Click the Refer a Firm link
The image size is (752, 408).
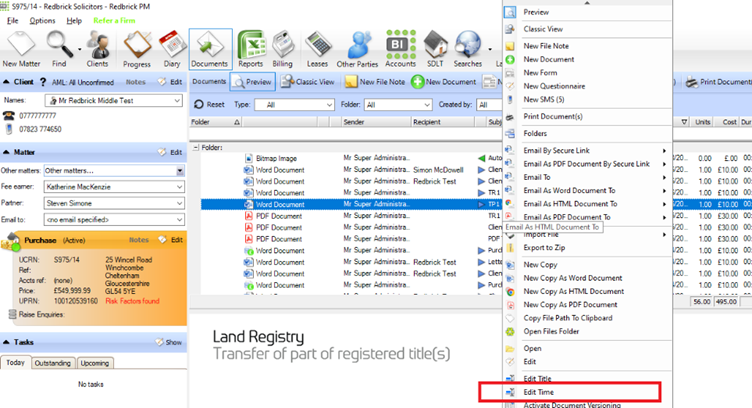coord(114,21)
